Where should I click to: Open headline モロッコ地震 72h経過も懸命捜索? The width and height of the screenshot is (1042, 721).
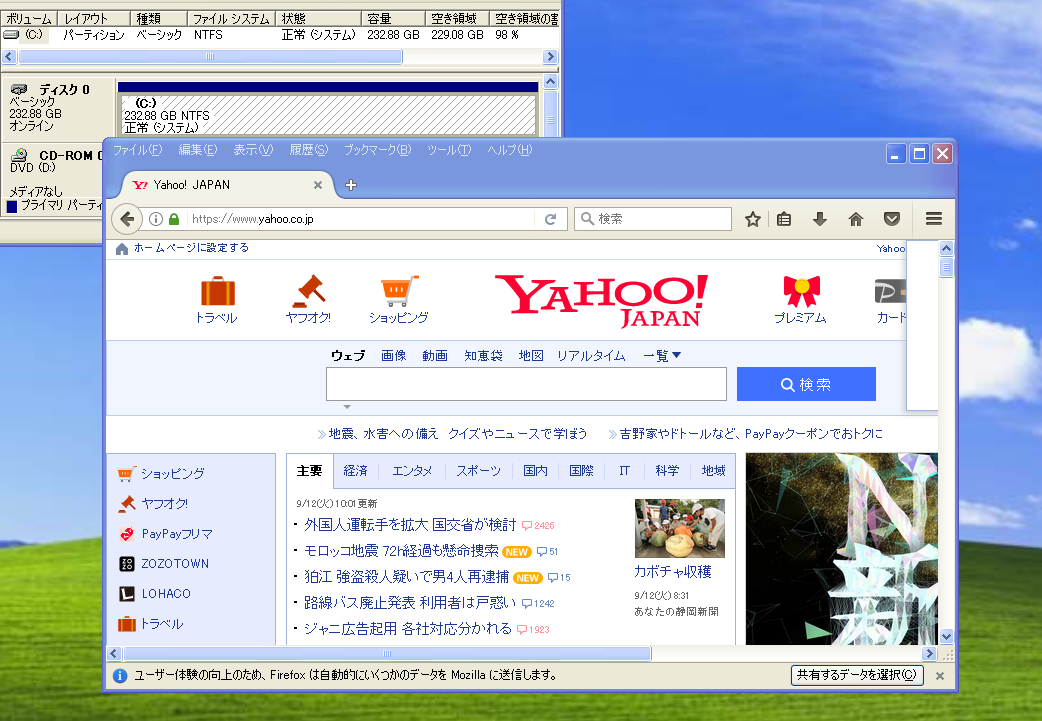coord(401,551)
